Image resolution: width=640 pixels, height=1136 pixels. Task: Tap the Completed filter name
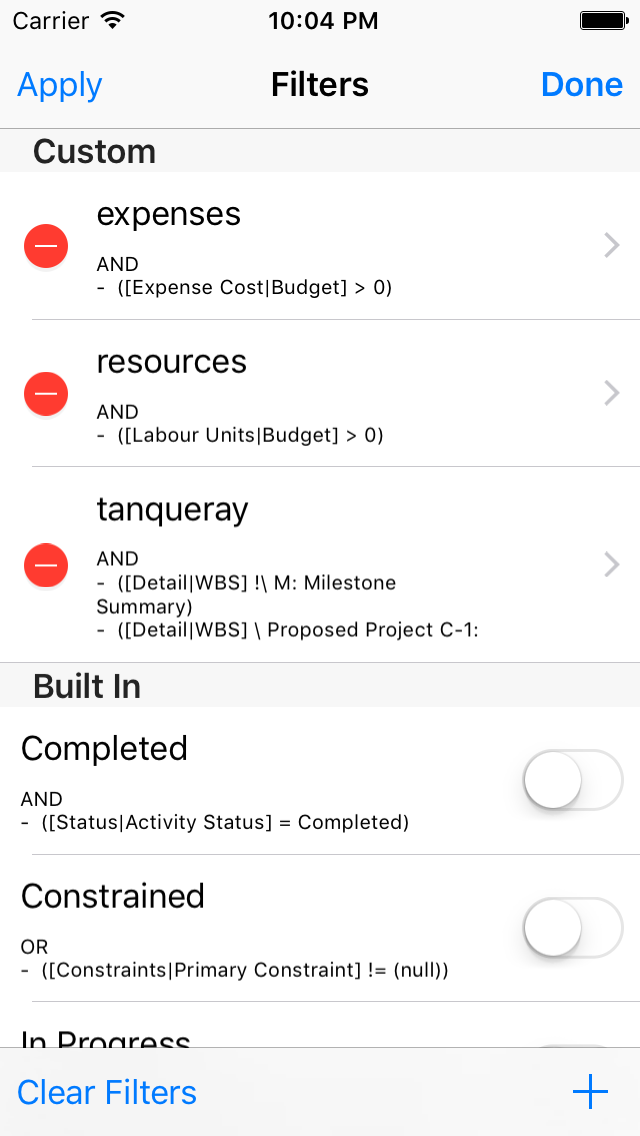coord(104,748)
